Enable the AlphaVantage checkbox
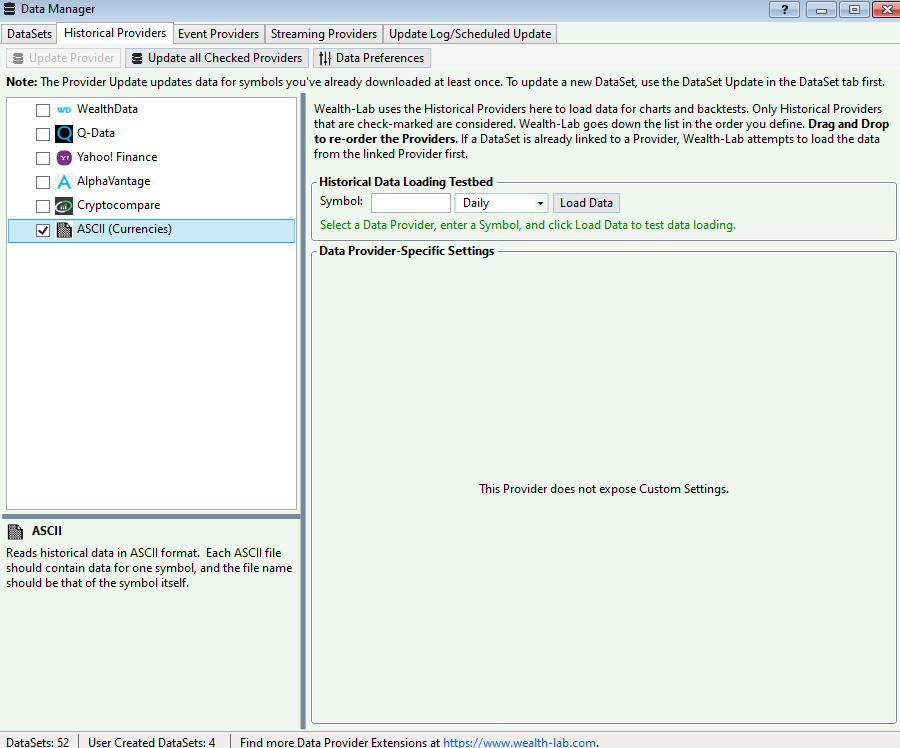Image resolution: width=900 pixels, height=748 pixels. point(43,182)
